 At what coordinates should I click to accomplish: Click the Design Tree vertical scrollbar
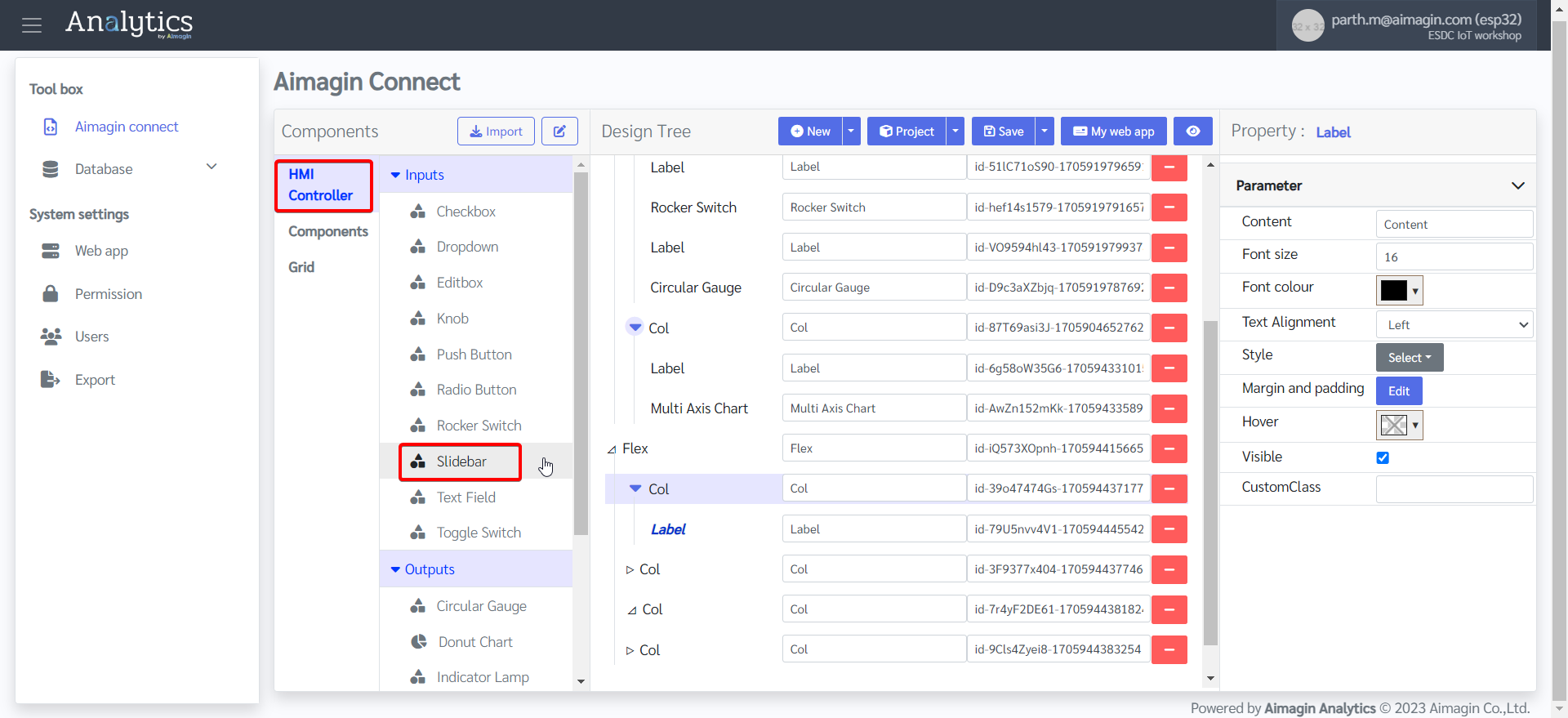click(x=1210, y=482)
